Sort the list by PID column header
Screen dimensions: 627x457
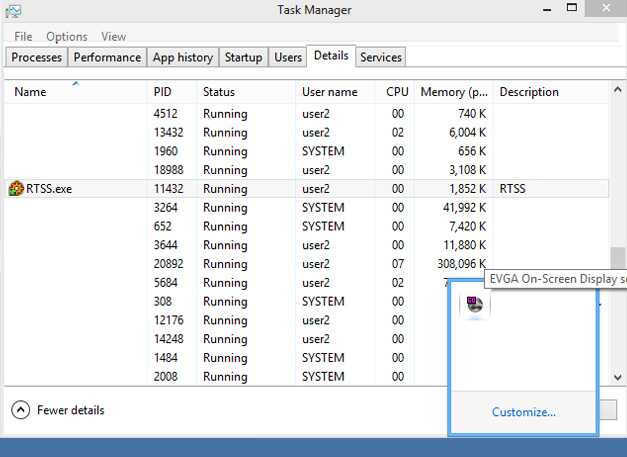pos(163,92)
